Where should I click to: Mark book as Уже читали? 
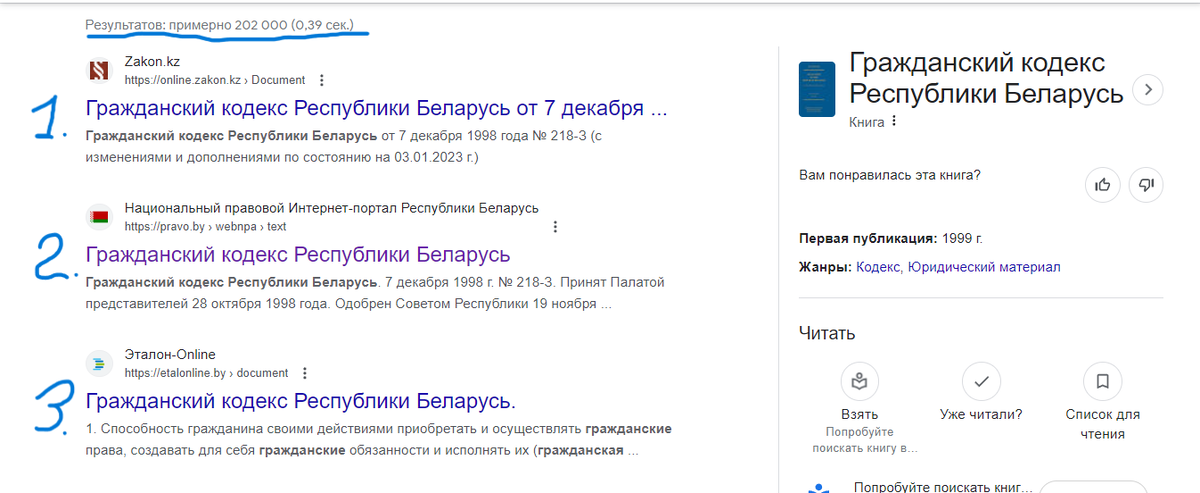981,381
